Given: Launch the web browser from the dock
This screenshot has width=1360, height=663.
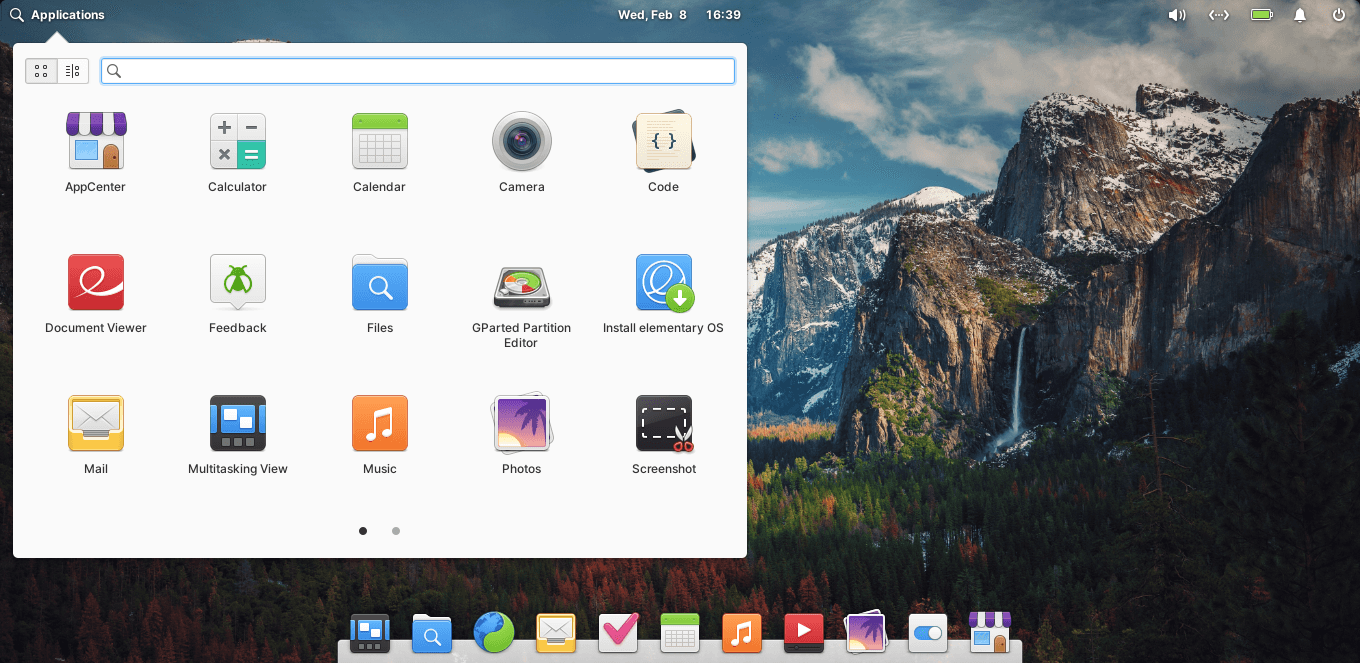Looking at the screenshot, I should pyautogui.click(x=494, y=633).
